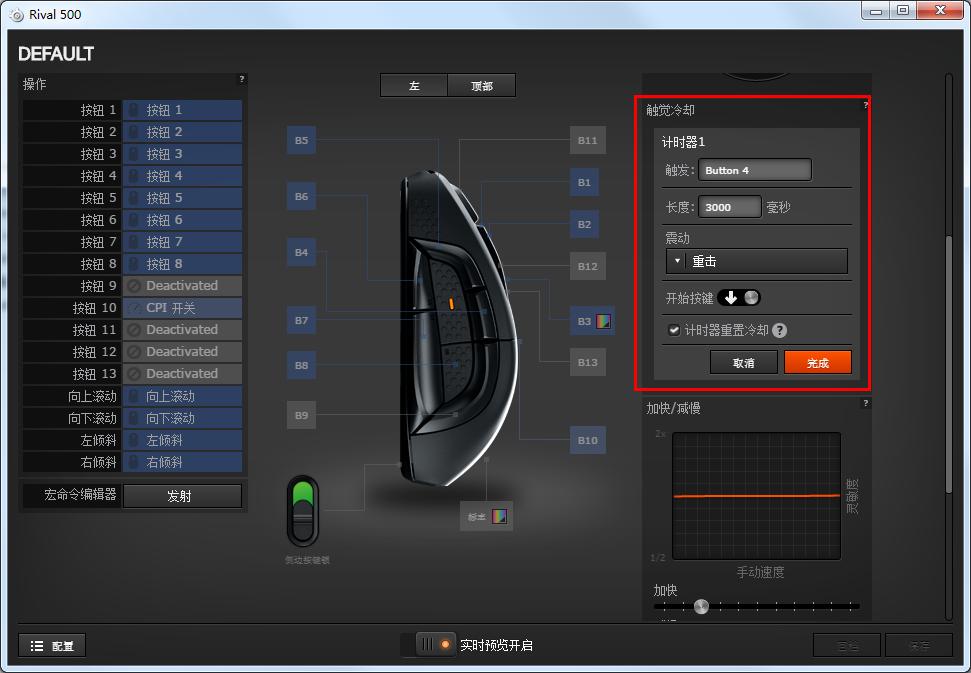Click the 加快 slider handle
971x673 pixels.
[701, 606]
